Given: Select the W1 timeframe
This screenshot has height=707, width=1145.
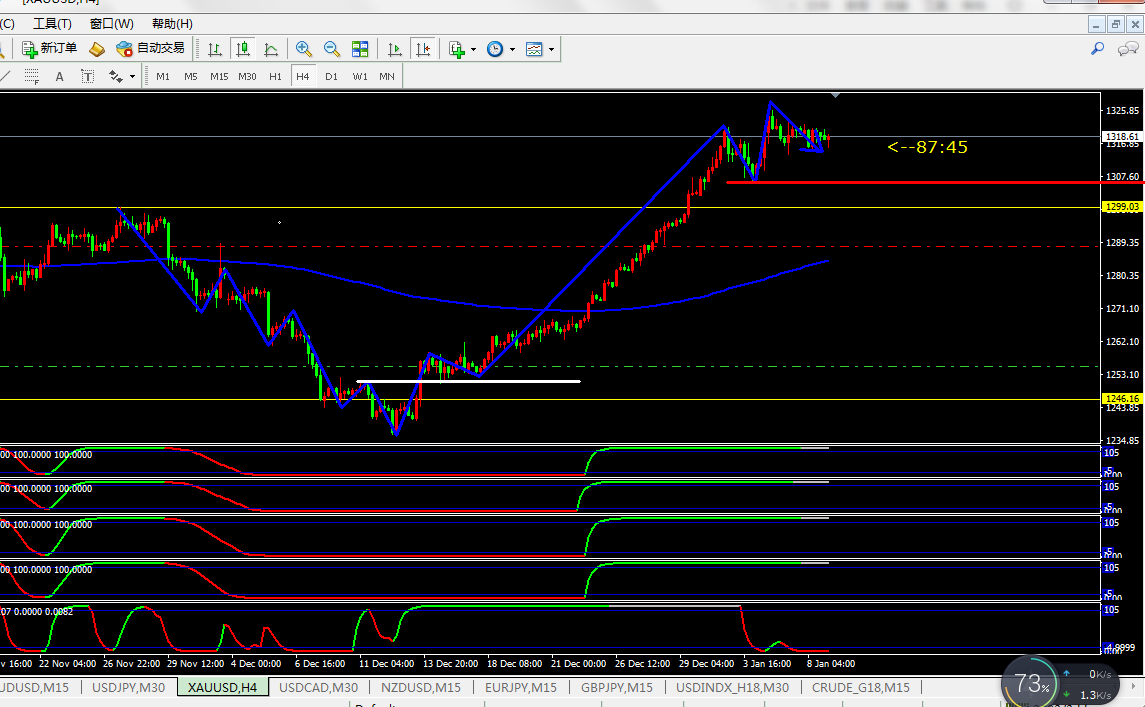Looking at the screenshot, I should click(x=360, y=76).
